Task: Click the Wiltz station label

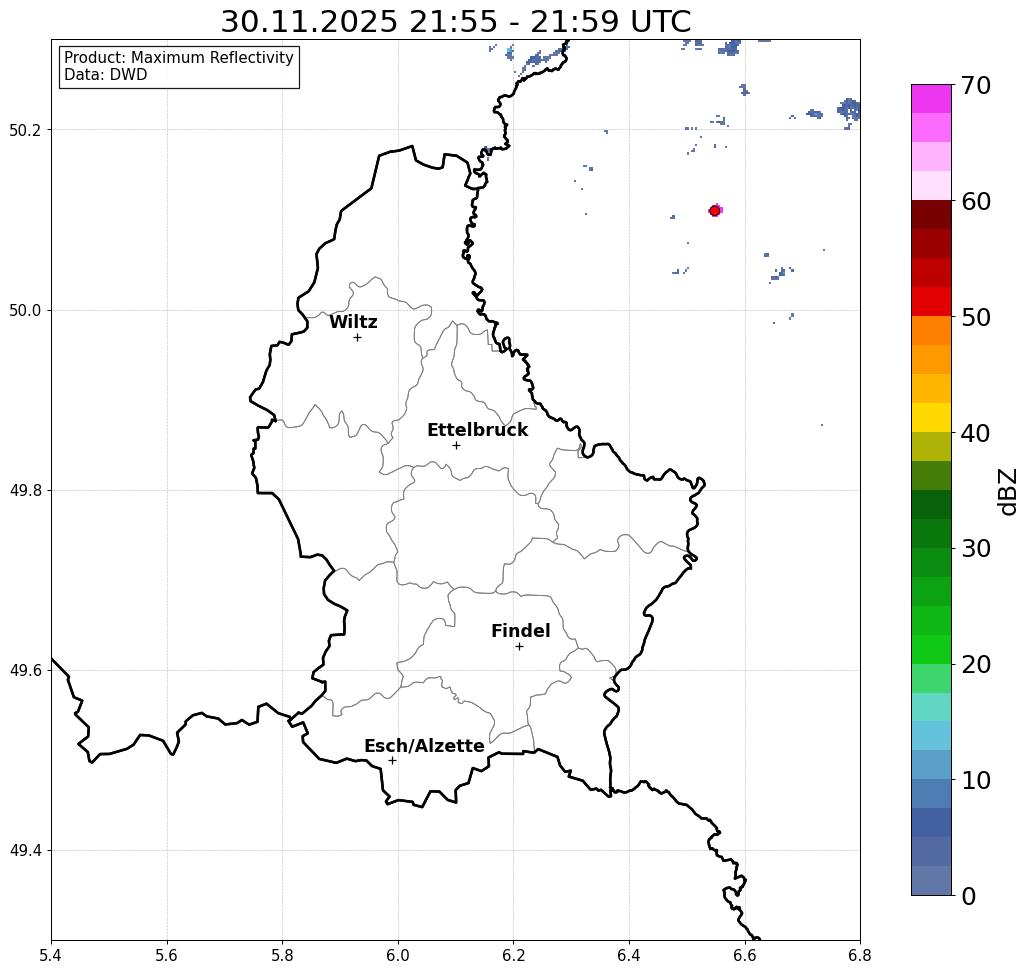Action: pos(353,322)
